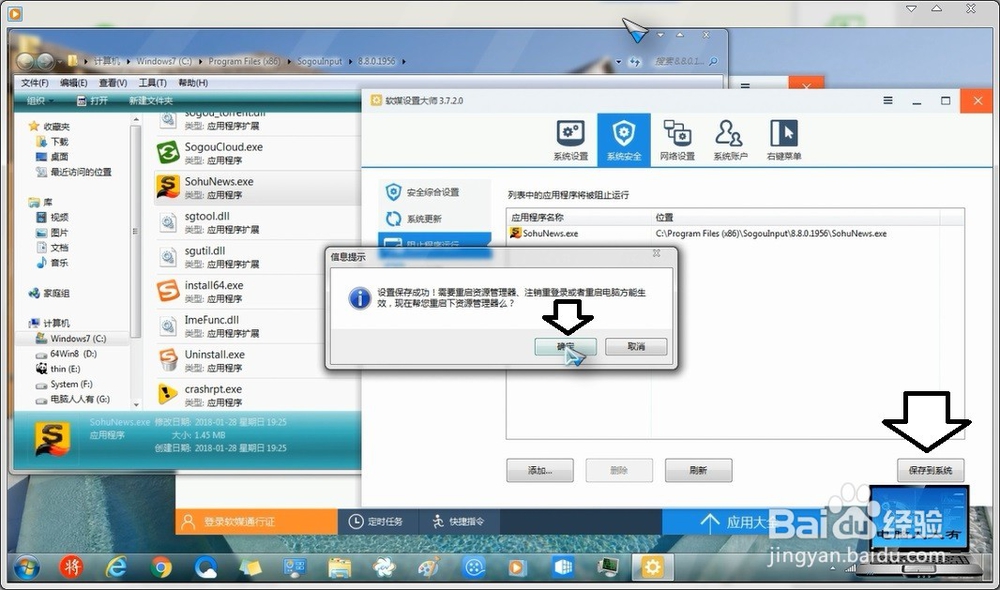Launch Google Chrome from the taskbar

[x=161, y=566]
